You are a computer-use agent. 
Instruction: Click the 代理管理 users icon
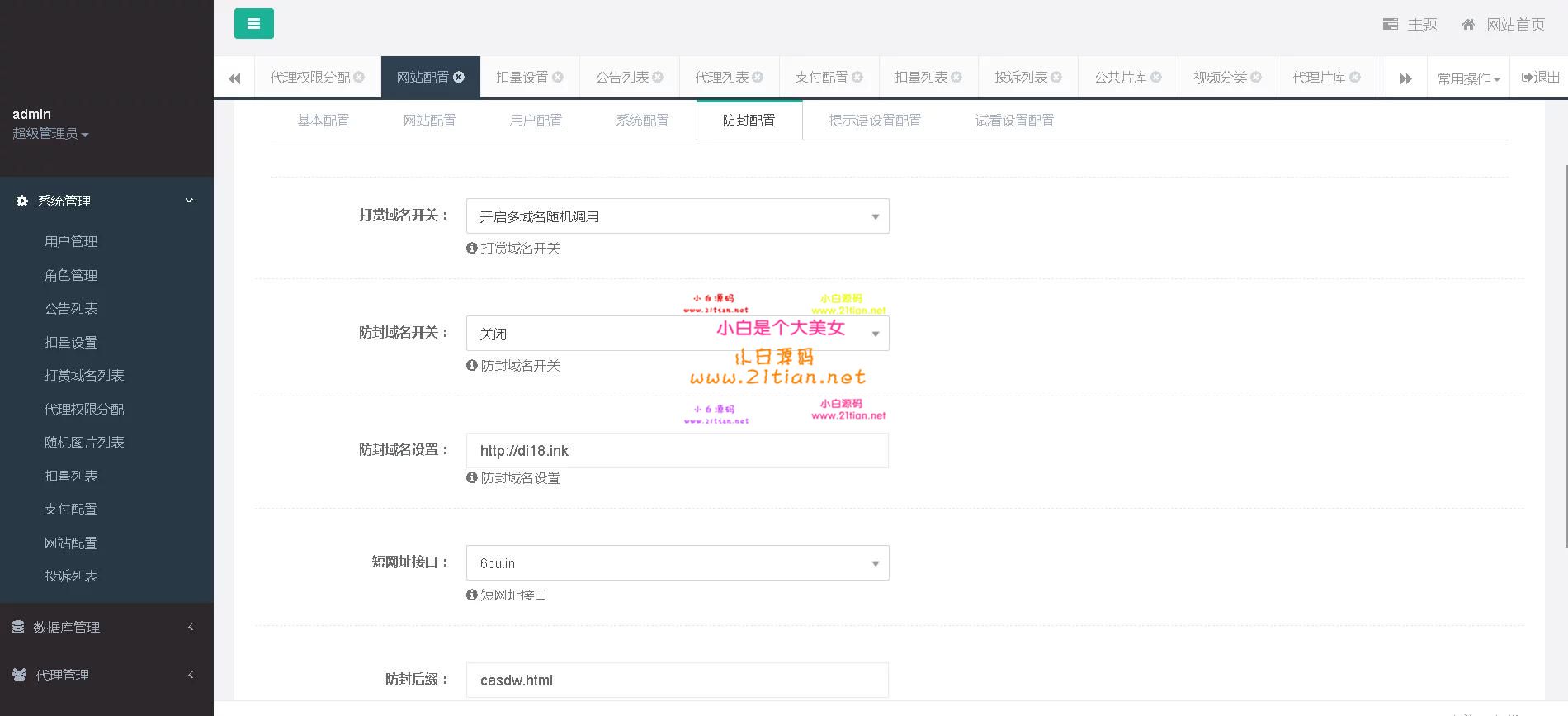pyautogui.click(x=20, y=675)
